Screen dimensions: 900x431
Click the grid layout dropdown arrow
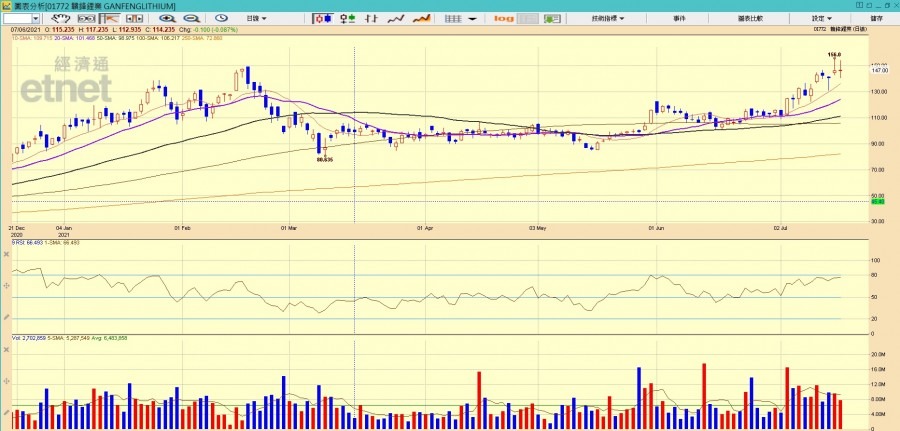(471, 18)
